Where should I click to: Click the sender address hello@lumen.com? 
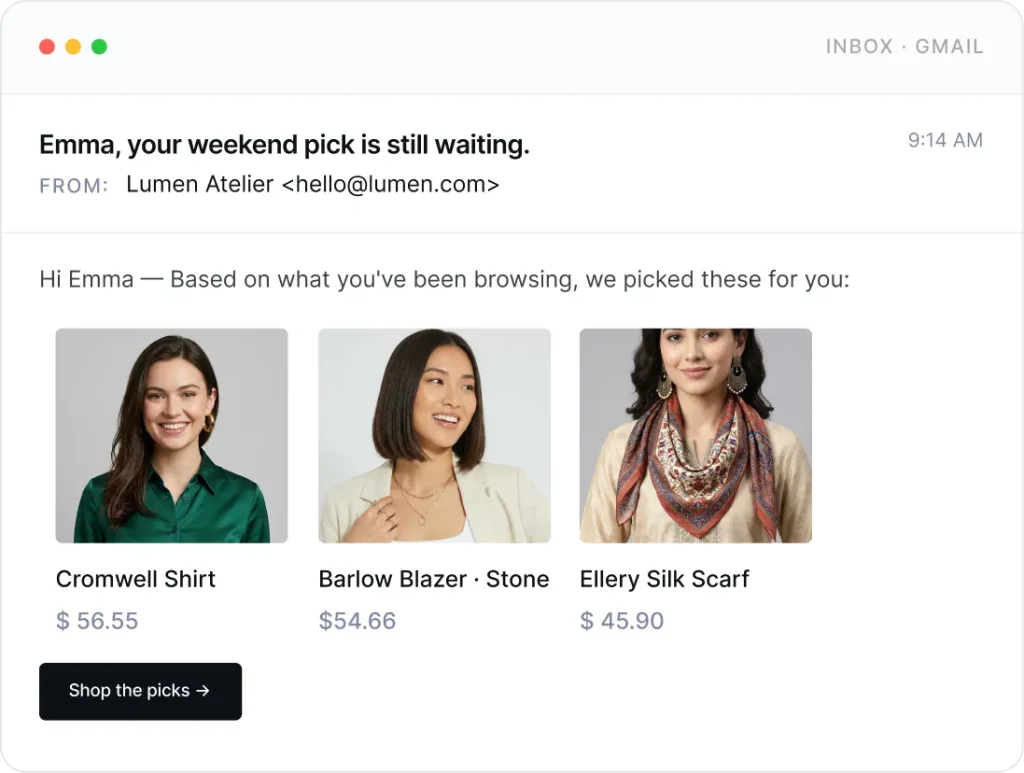391,185
